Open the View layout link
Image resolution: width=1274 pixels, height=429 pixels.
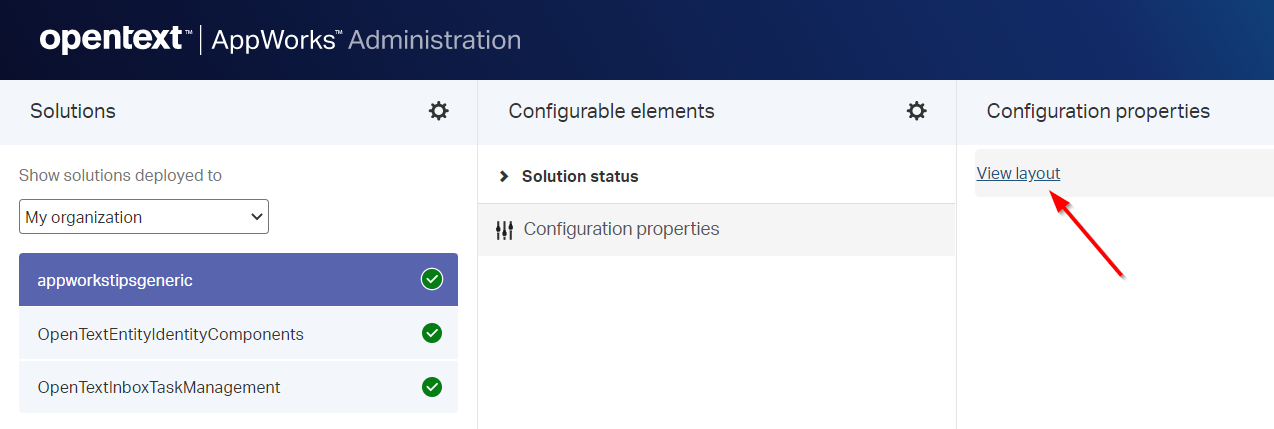click(x=1018, y=173)
